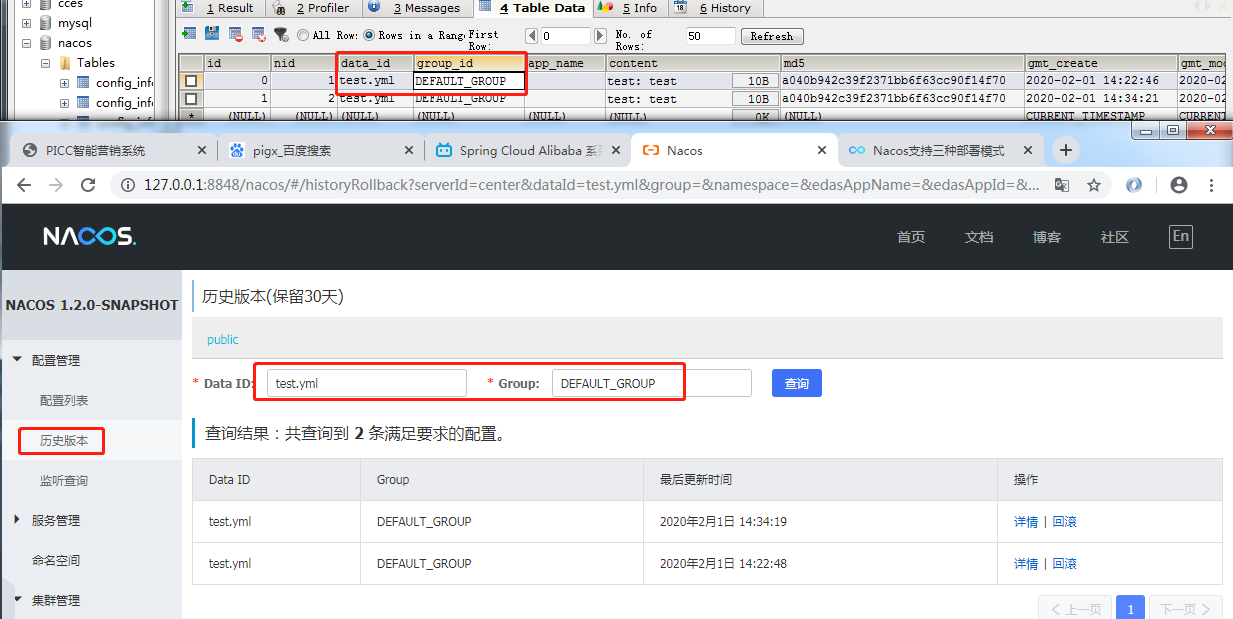Check the checkbox for row with id 1
Viewport: 1233px width, 619px height.
point(190,99)
